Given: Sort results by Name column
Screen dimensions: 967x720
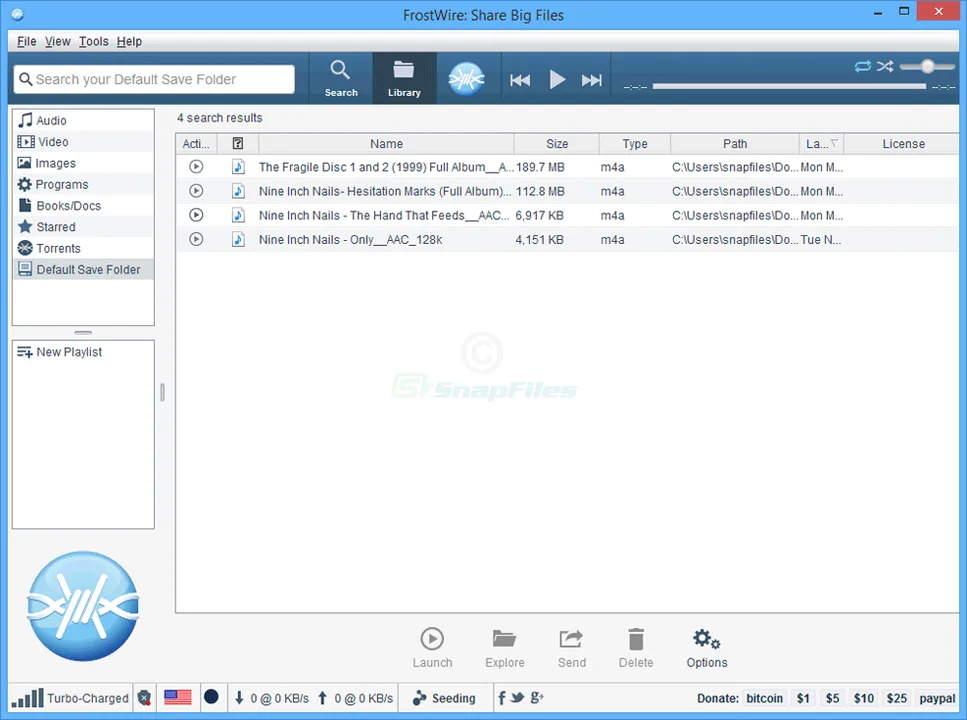Looking at the screenshot, I should (x=386, y=144).
